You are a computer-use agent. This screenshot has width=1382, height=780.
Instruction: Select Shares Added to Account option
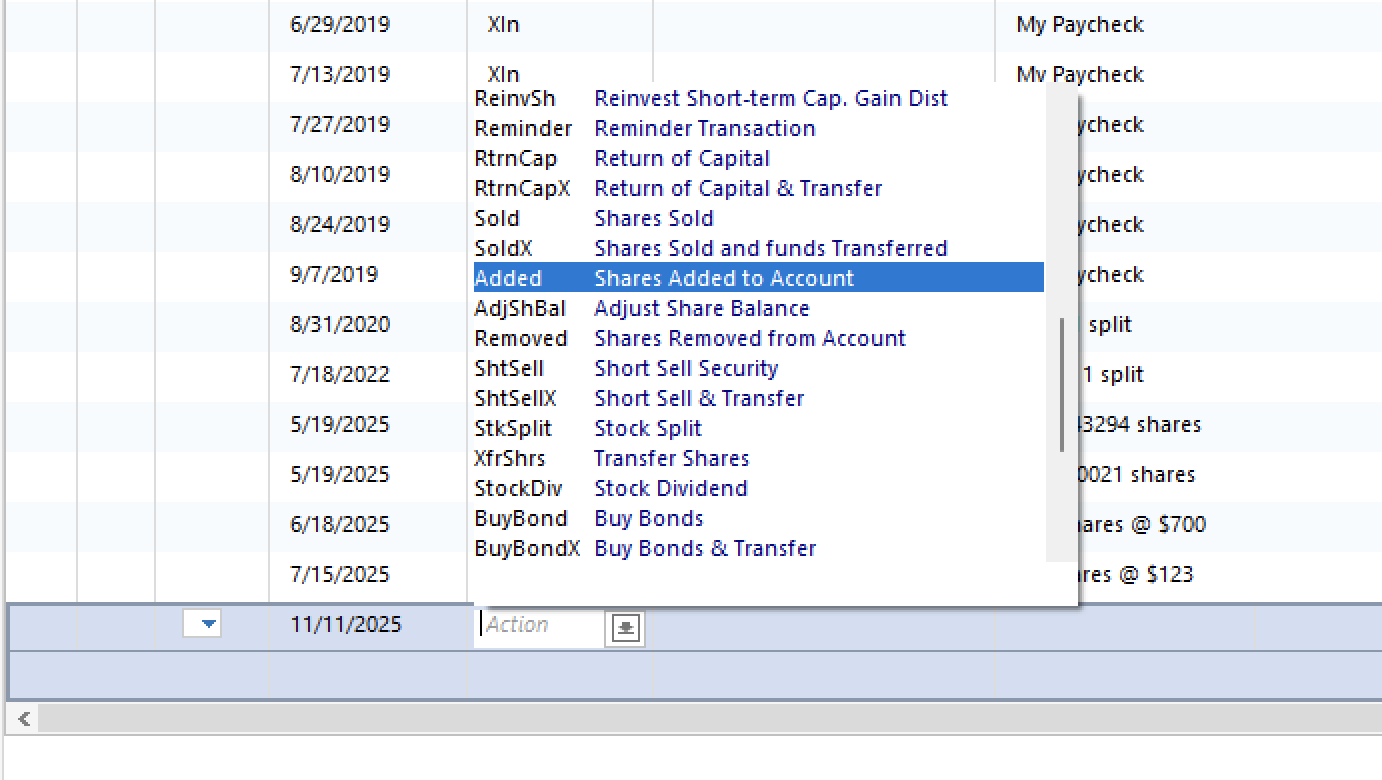coord(723,278)
